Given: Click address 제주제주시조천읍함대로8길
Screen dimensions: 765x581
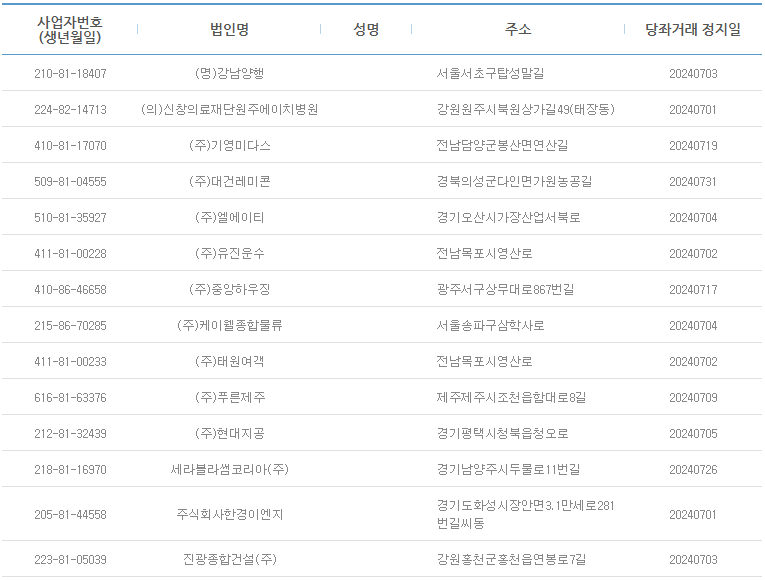Looking at the screenshot, I should point(511,398).
